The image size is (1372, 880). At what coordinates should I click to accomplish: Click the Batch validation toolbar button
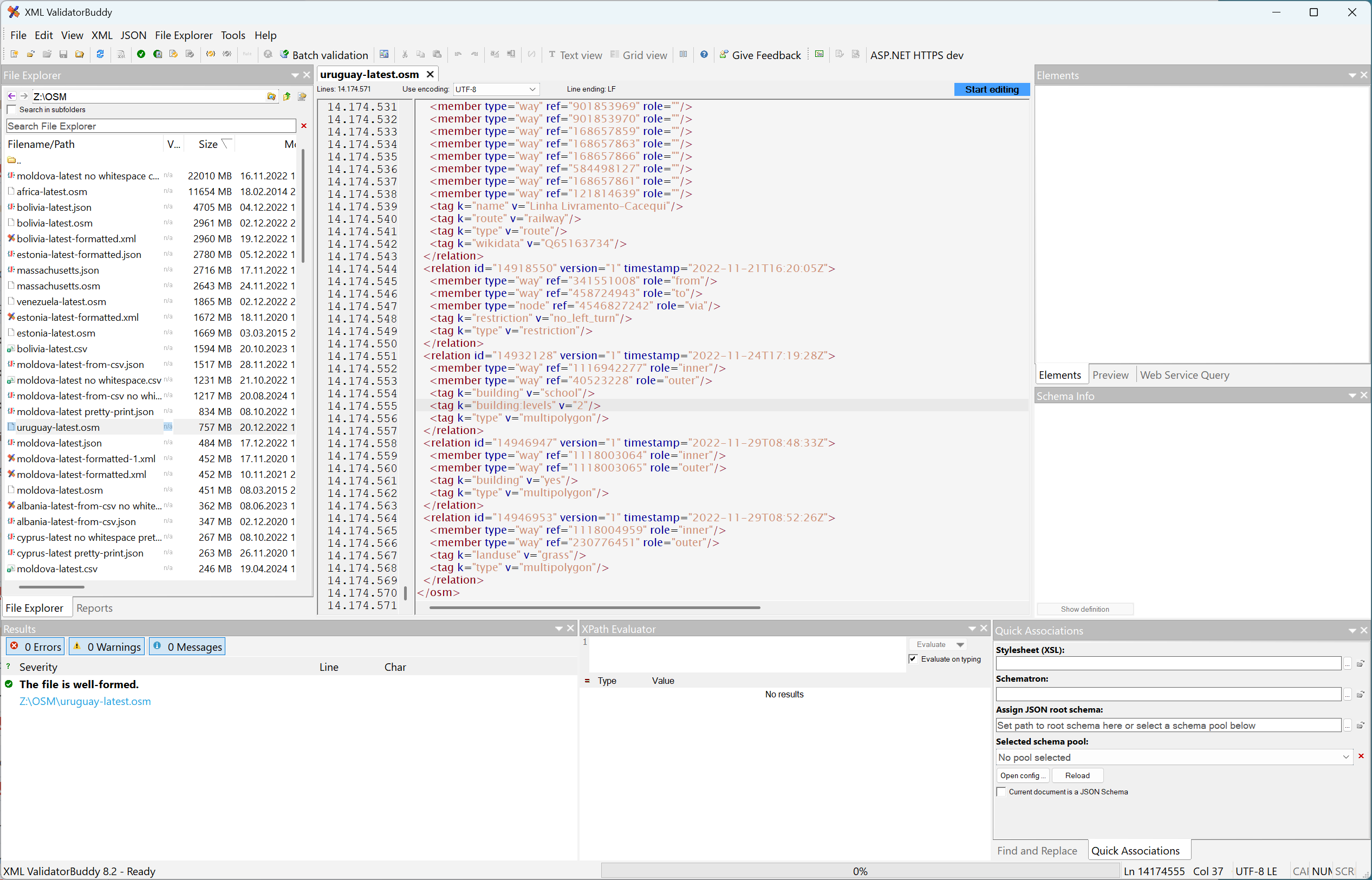point(324,55)
